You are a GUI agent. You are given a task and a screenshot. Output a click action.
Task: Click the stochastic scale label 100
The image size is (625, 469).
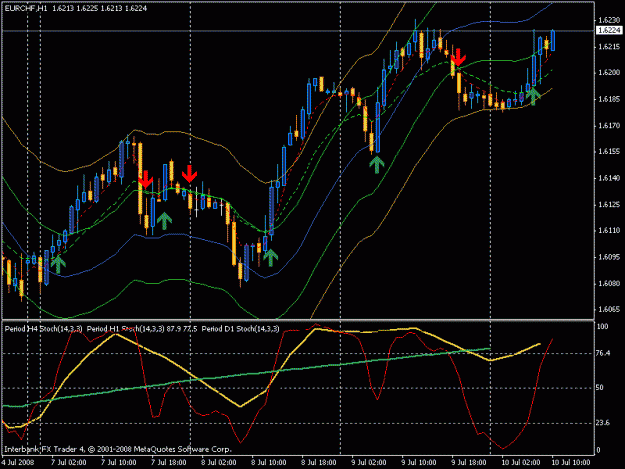coord(603,327)
